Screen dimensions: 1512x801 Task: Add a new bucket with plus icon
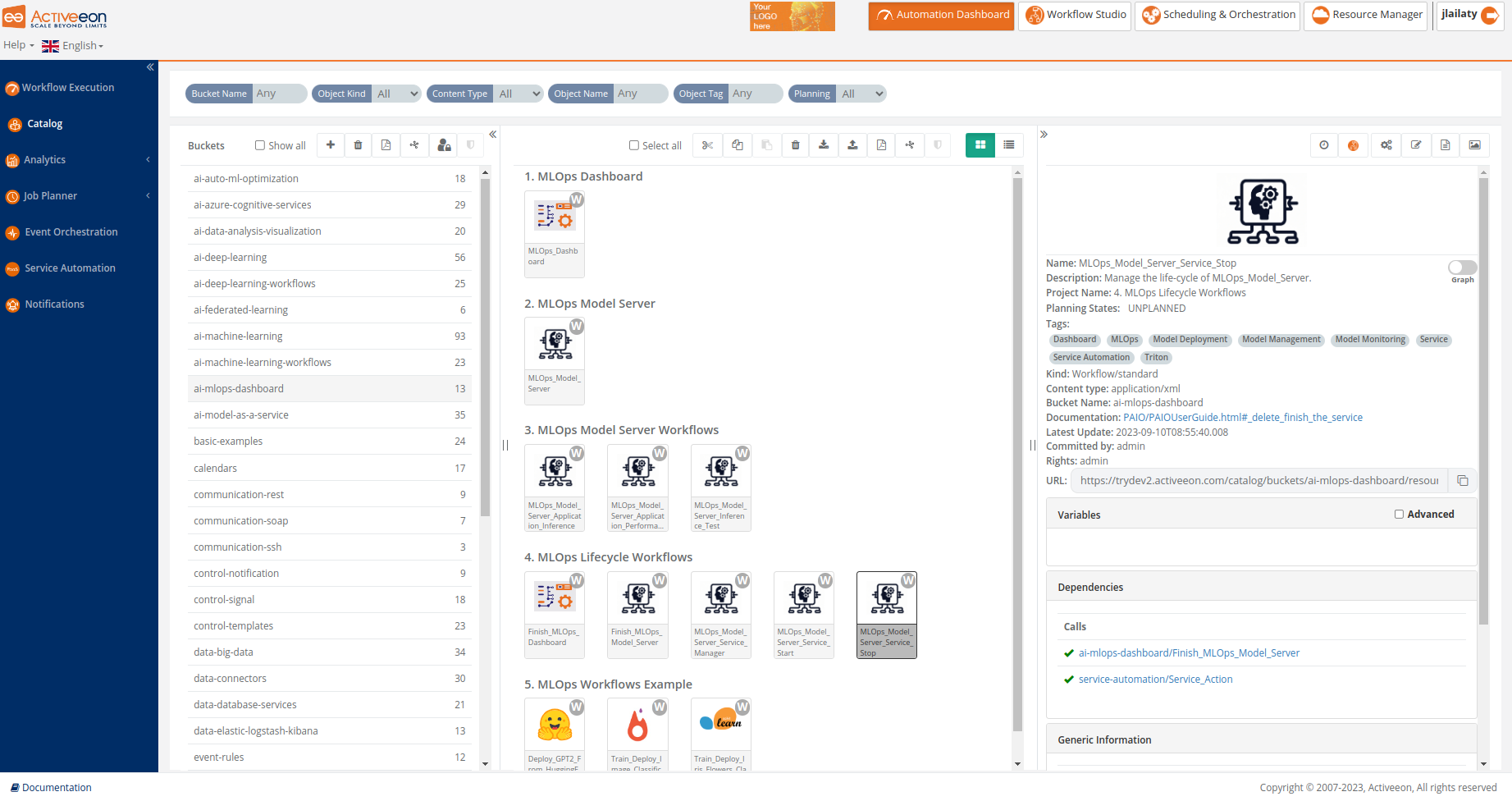click(x=331, y=145)
